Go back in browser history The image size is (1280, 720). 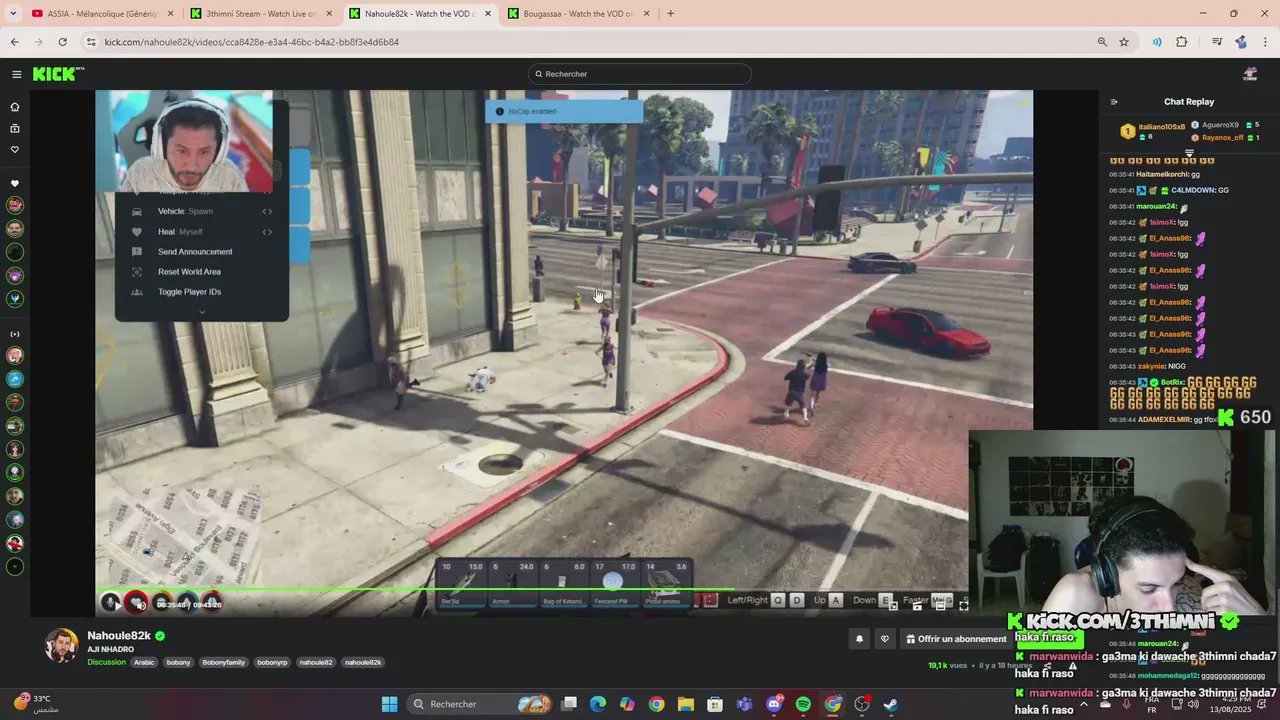(14, 42)
